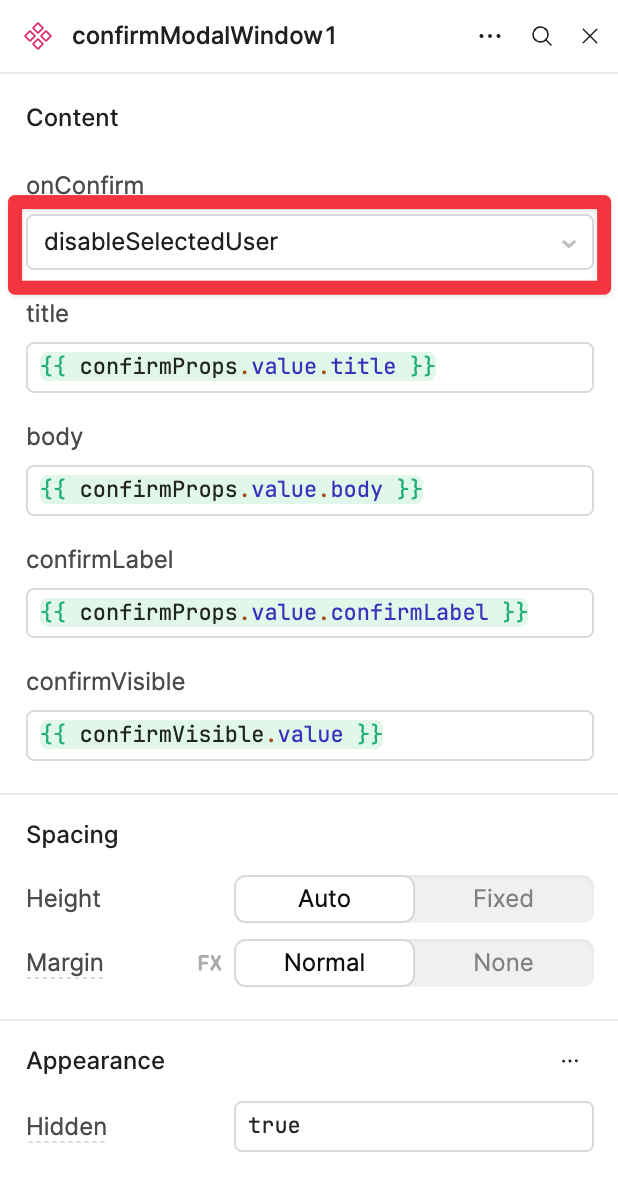Open the three-dot menu in the header
The image size is (618, 1182).
point(490,36)
